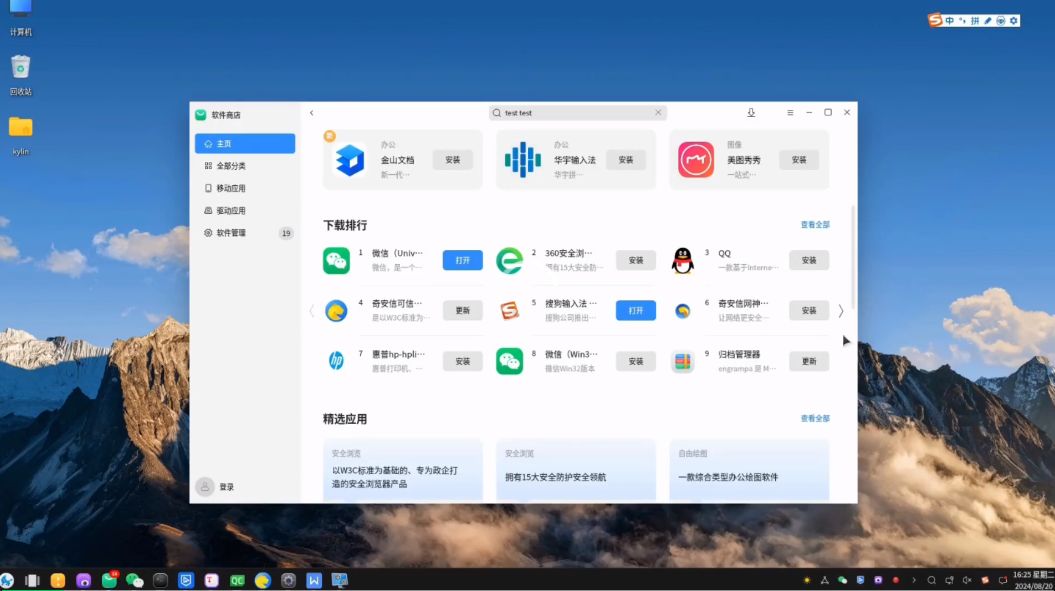Install 金山文档 app
Viewport: 1055px width, 591px height.
click(x=452, y=160)
